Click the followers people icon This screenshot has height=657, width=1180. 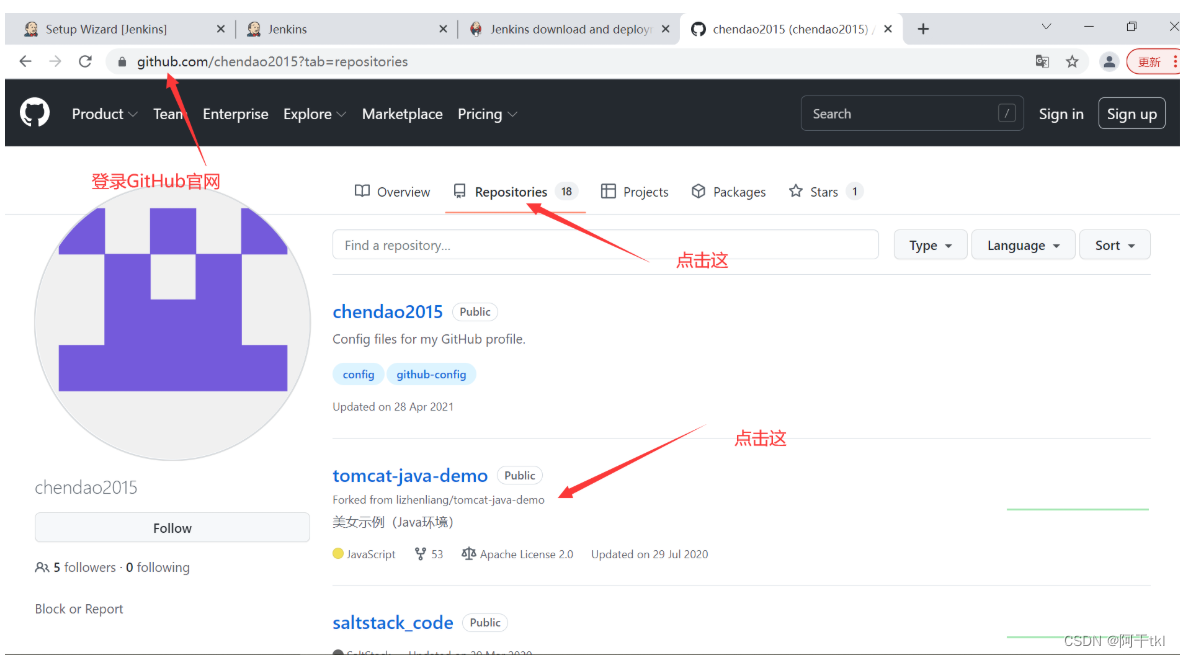tap(42, 567)
